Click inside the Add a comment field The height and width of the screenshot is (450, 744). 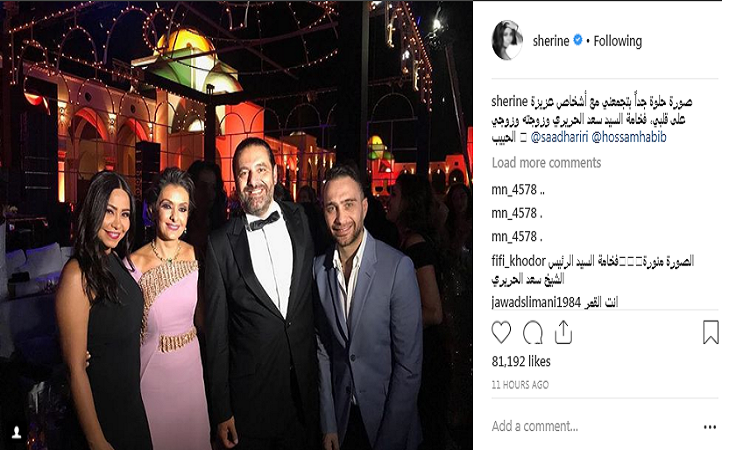click(x=593, y=426)
